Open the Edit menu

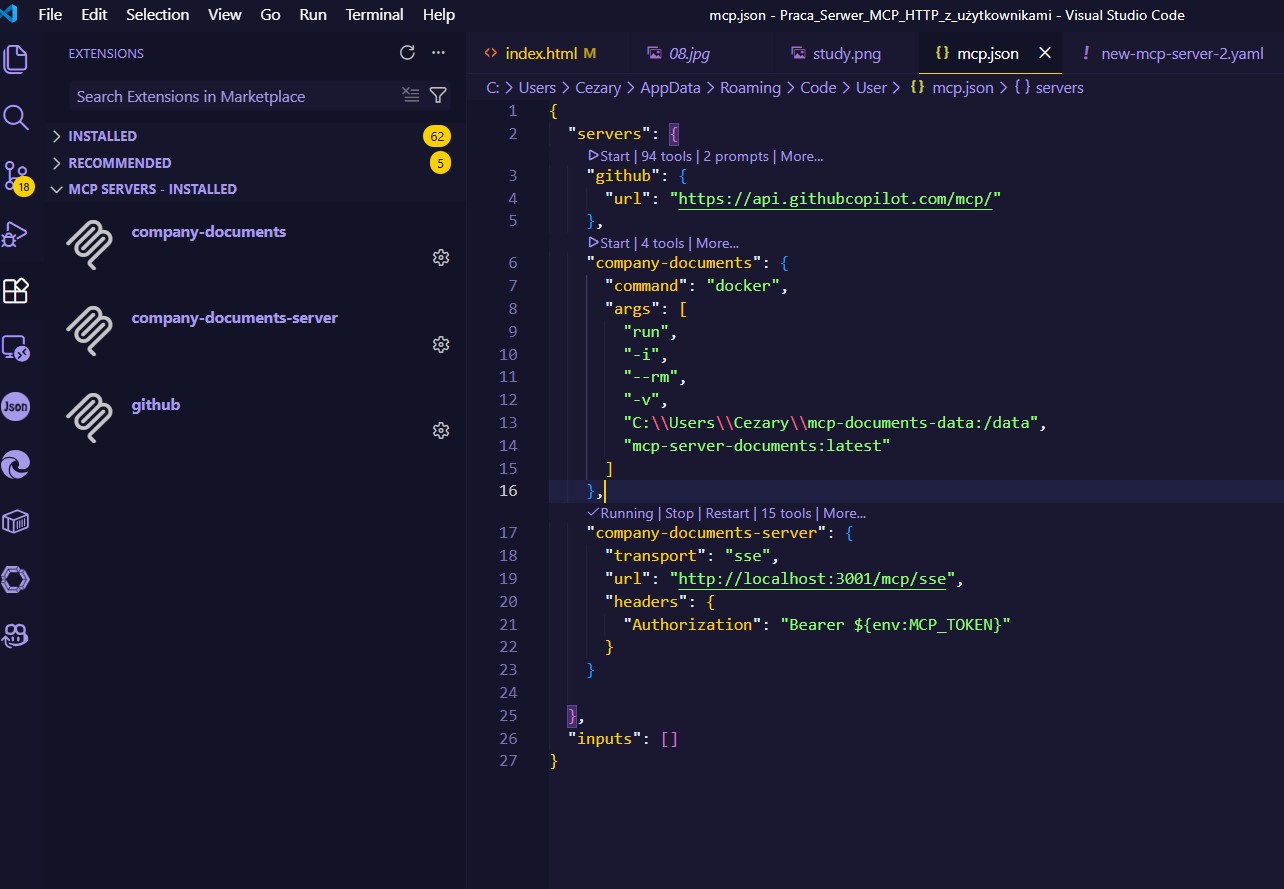tap(94, 15)
